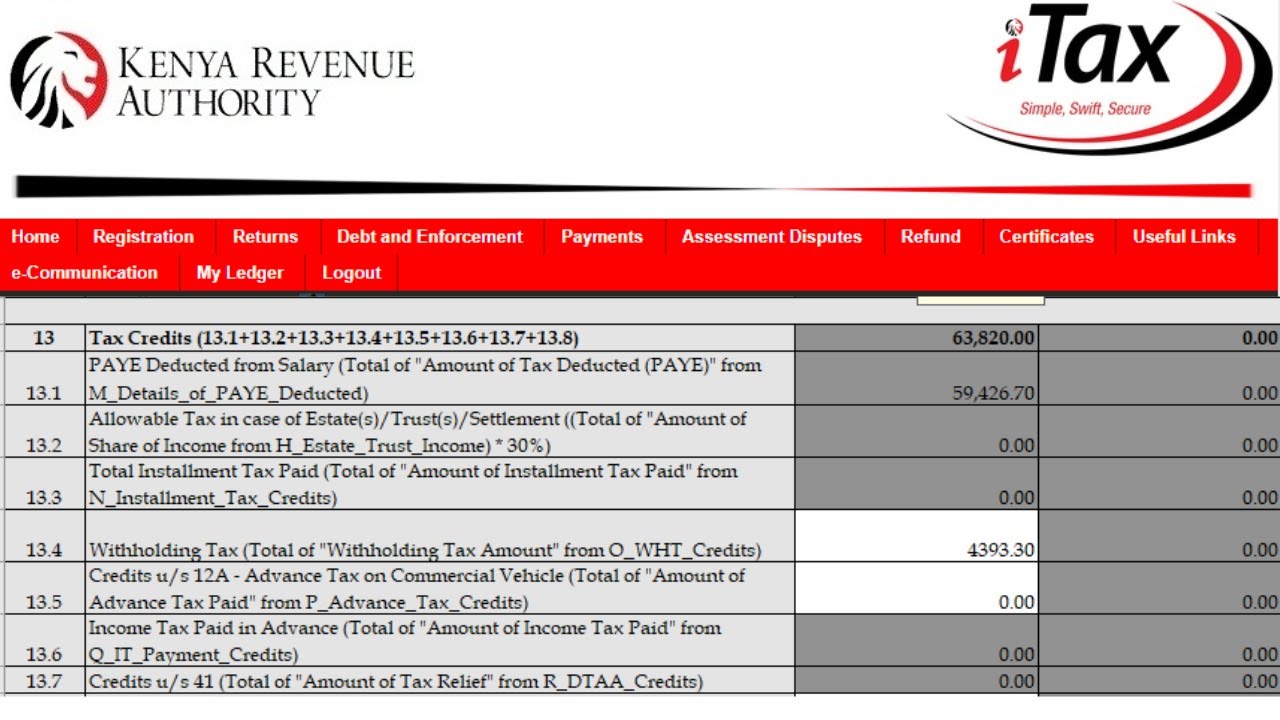
Task: Open the Refund menu
Action: [931, 237]
